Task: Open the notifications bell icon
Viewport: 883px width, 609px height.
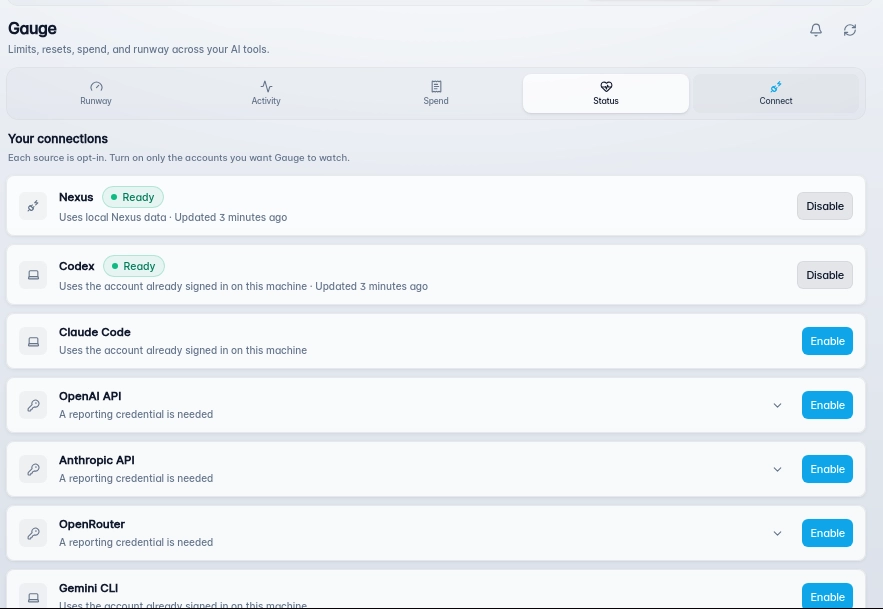Action: pyautogui.click(x=815, y=30)
